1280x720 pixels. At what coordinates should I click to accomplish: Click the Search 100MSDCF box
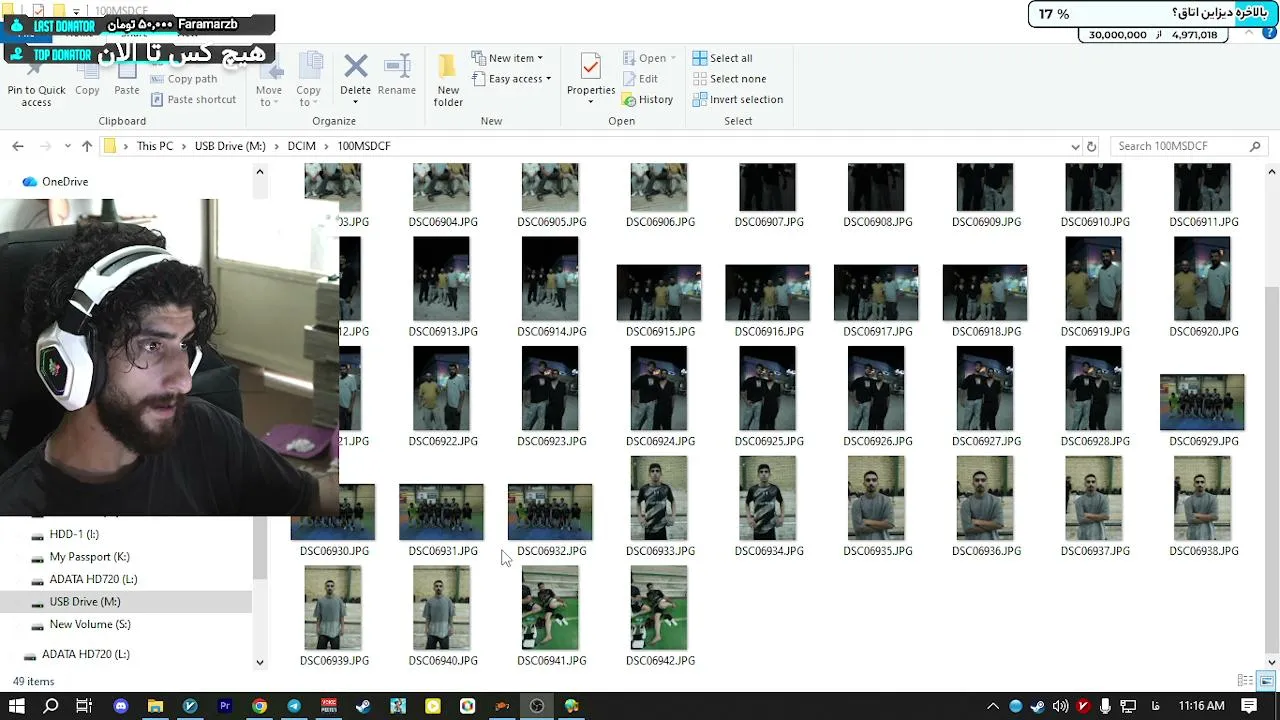click(1189, 146)
